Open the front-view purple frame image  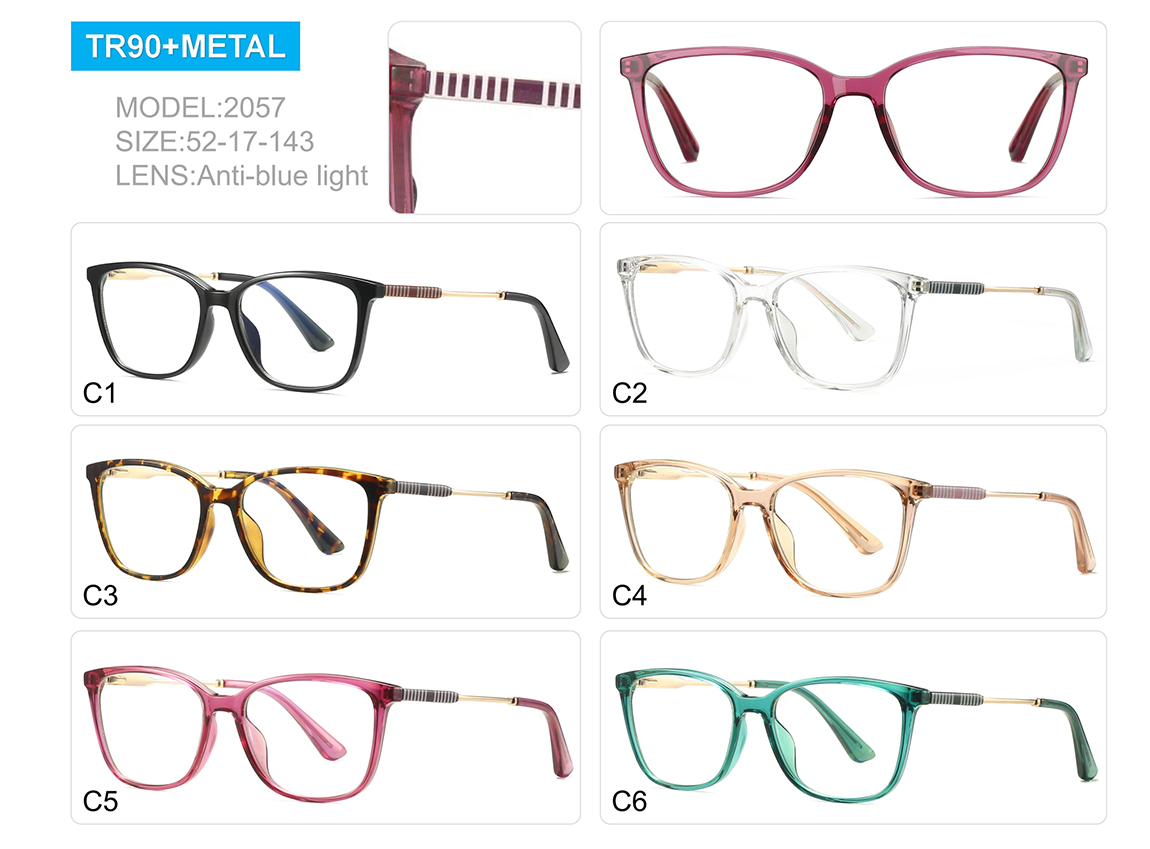[853, 117]
